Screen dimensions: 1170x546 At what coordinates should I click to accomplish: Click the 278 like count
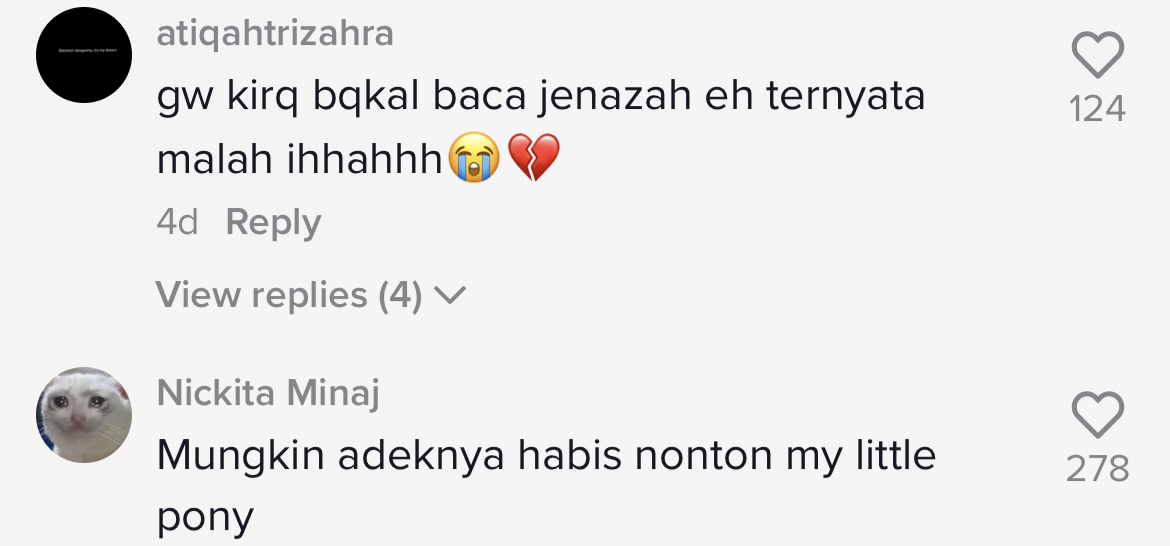(x=1097, y=469)
